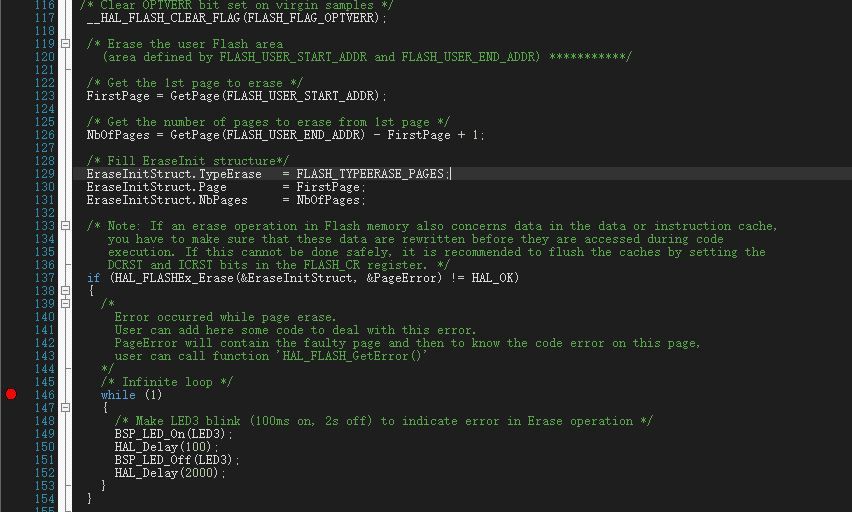Click __HAL_FLASH_CLEAR_FLAG macro on line 117
Image resolution: width=852 pixels, height=512 pixels.
coord(163,18)
